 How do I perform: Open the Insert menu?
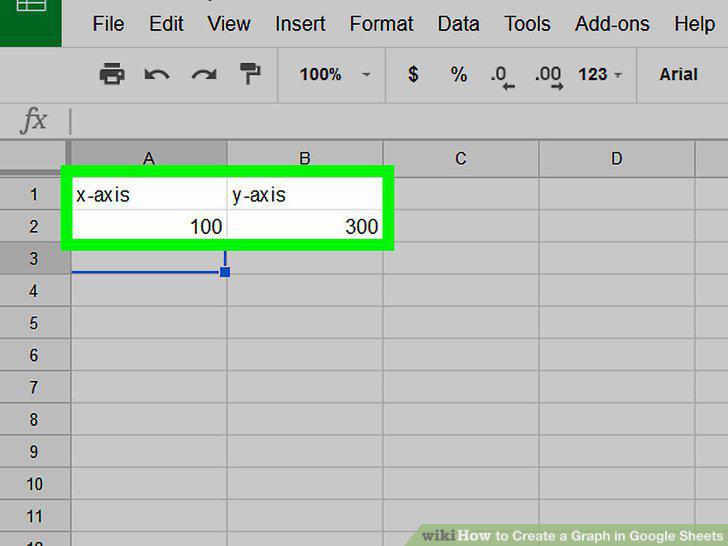pyautogui.click(x=300, y=24)
